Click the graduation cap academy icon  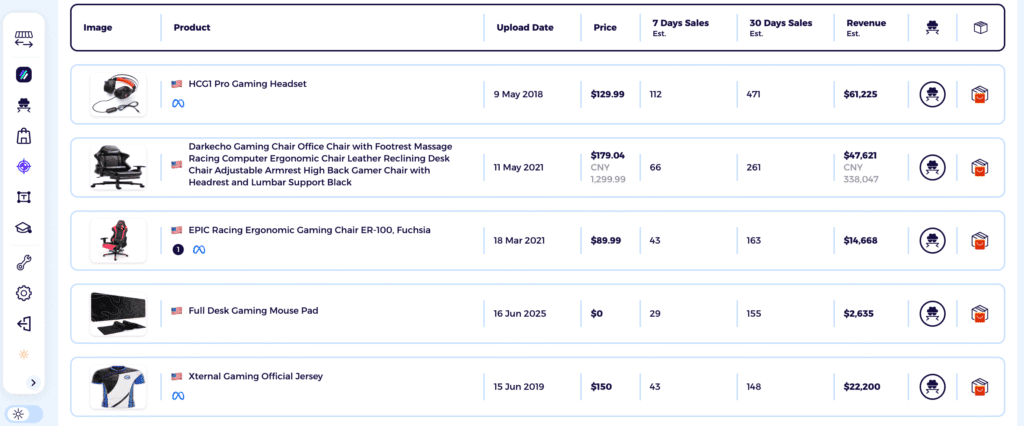click(24, 228)
